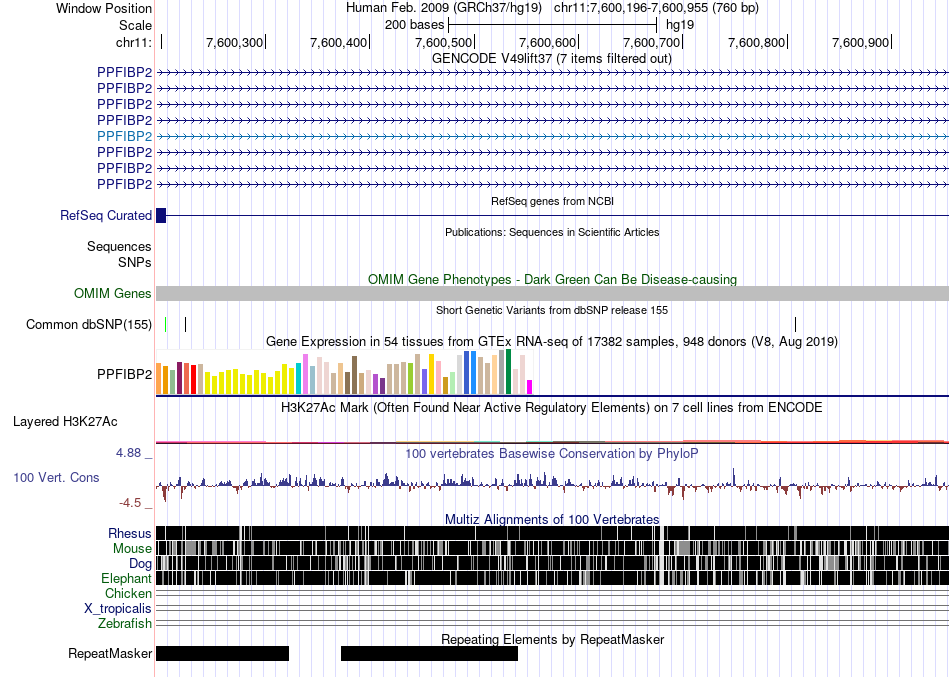The width and height of the screenshot is (950, 677).
Task: Select the light-blue highlighted PPFIBP2 transcript label
Action: coord(124,136)
